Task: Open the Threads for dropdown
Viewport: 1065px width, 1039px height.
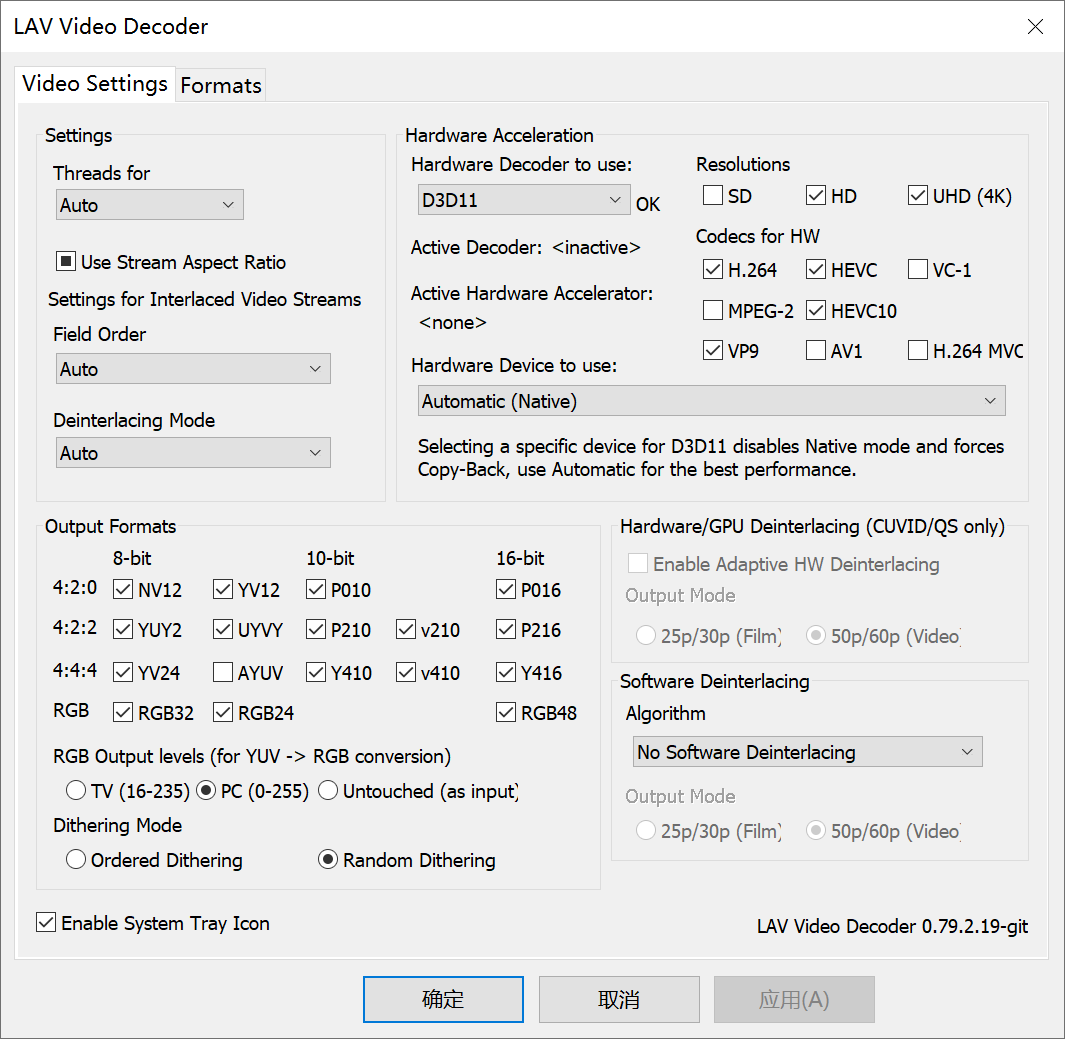Action: [149, 206]
